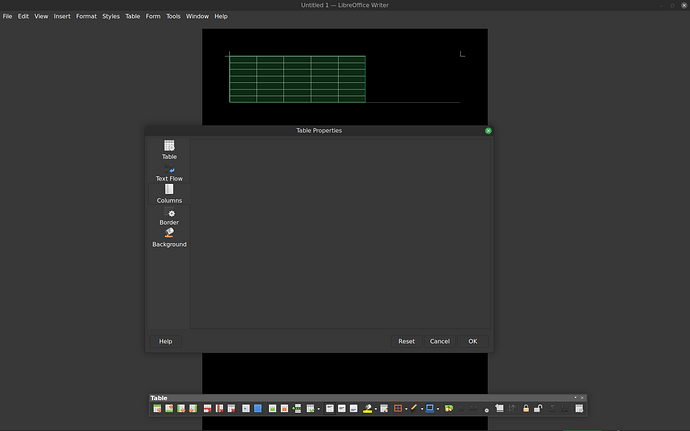
Task: Apply the table cell background color
Action: pyautogui.click(x=367, y=409)
